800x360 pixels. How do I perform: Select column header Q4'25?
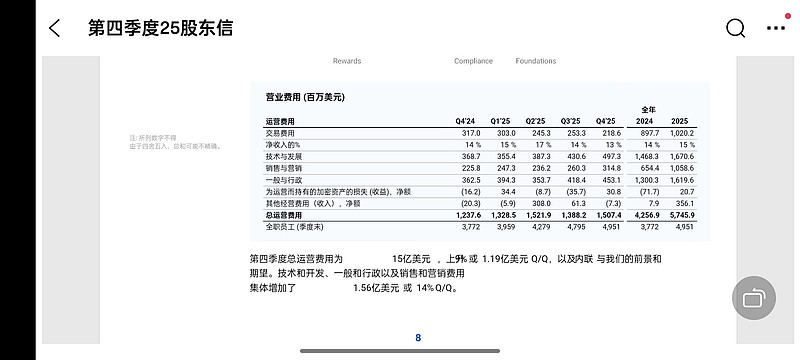(606, 121)
